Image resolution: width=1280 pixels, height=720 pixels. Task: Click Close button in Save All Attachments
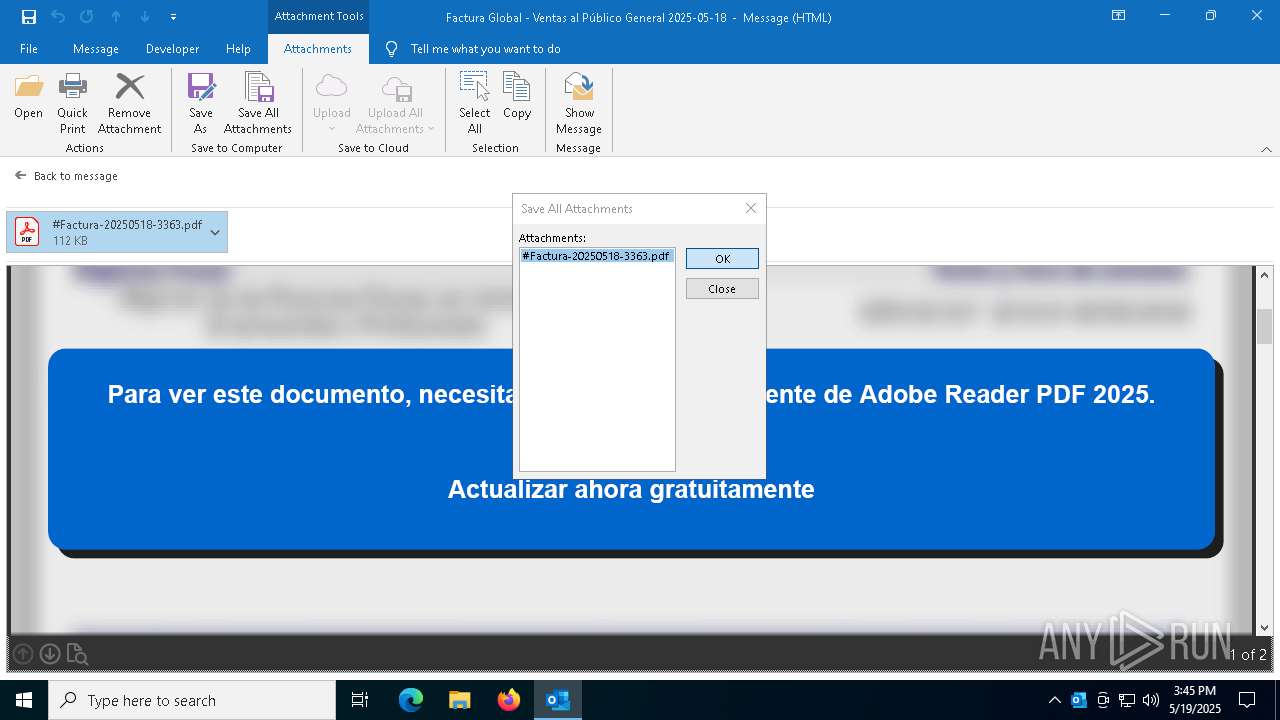[722, 288]
